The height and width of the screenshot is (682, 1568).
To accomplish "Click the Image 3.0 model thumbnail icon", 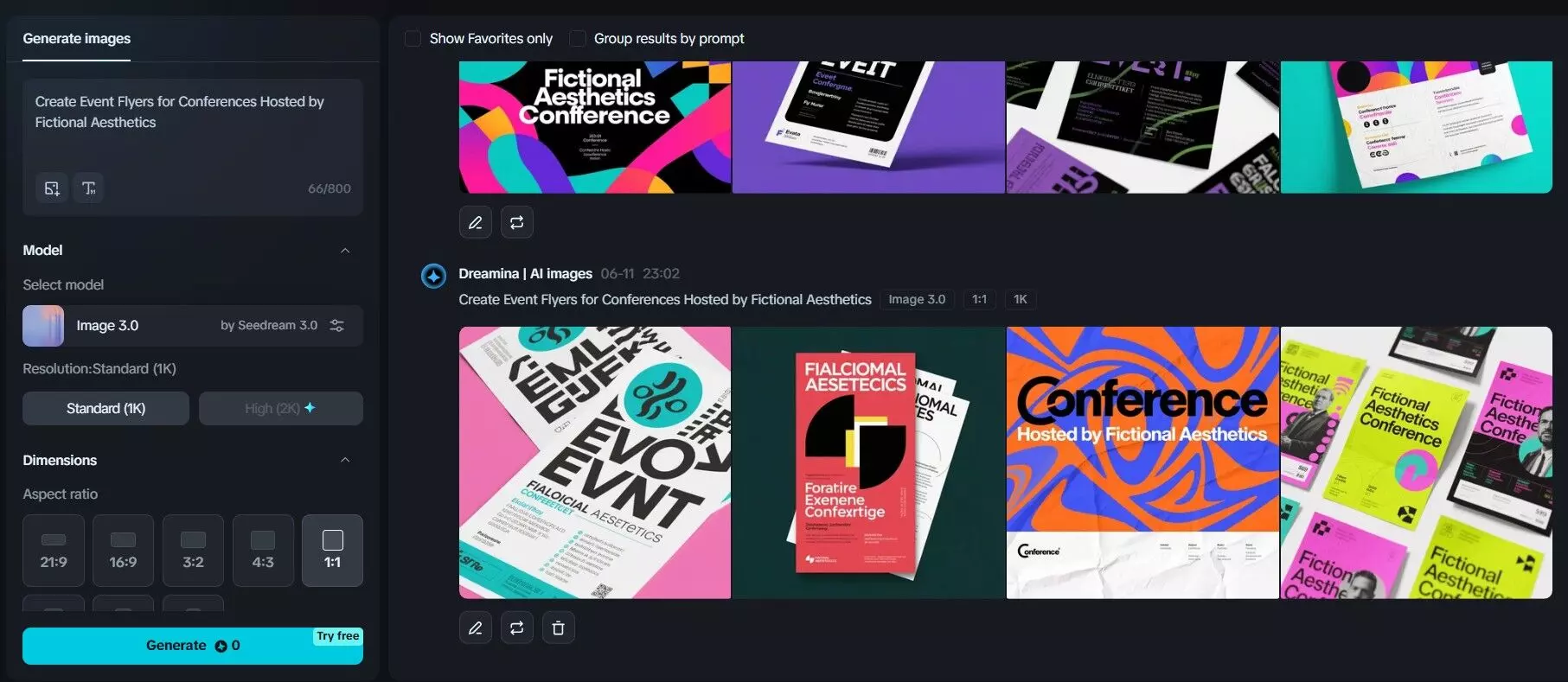I will pyautogui.click(x=43, y=326).
